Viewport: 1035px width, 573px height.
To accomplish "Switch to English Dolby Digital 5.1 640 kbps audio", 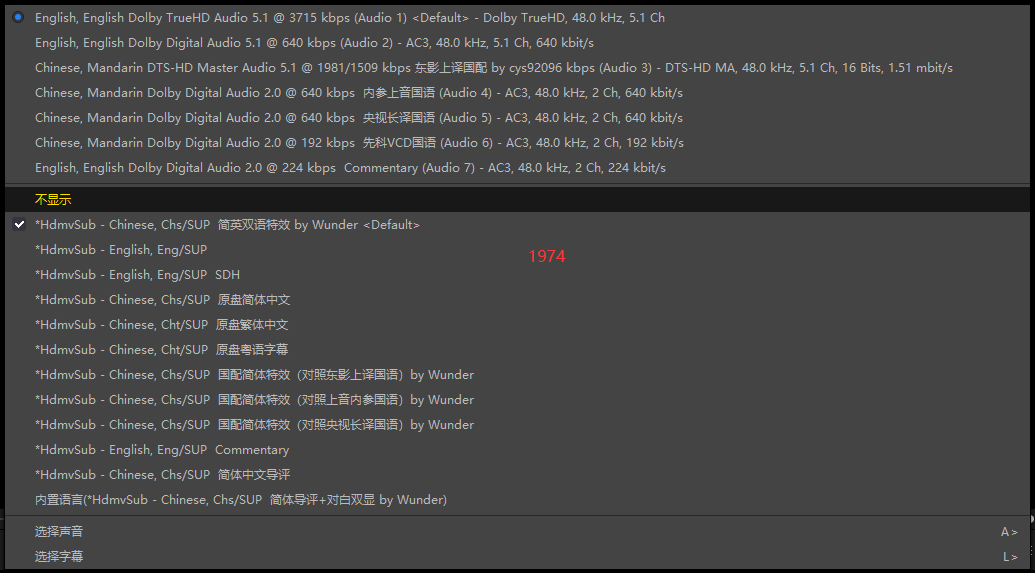I will coord(314,43).
